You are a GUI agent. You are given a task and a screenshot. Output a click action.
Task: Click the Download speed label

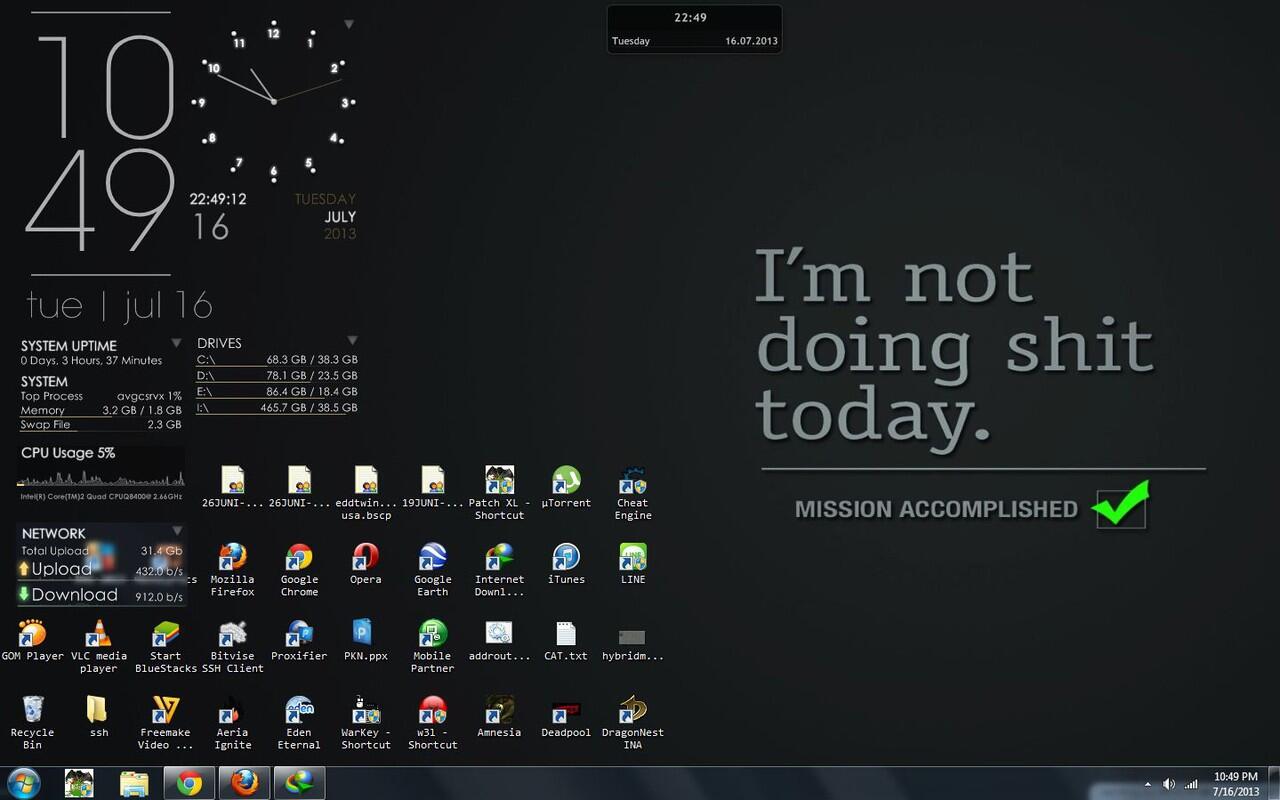(x=74, y=595)
